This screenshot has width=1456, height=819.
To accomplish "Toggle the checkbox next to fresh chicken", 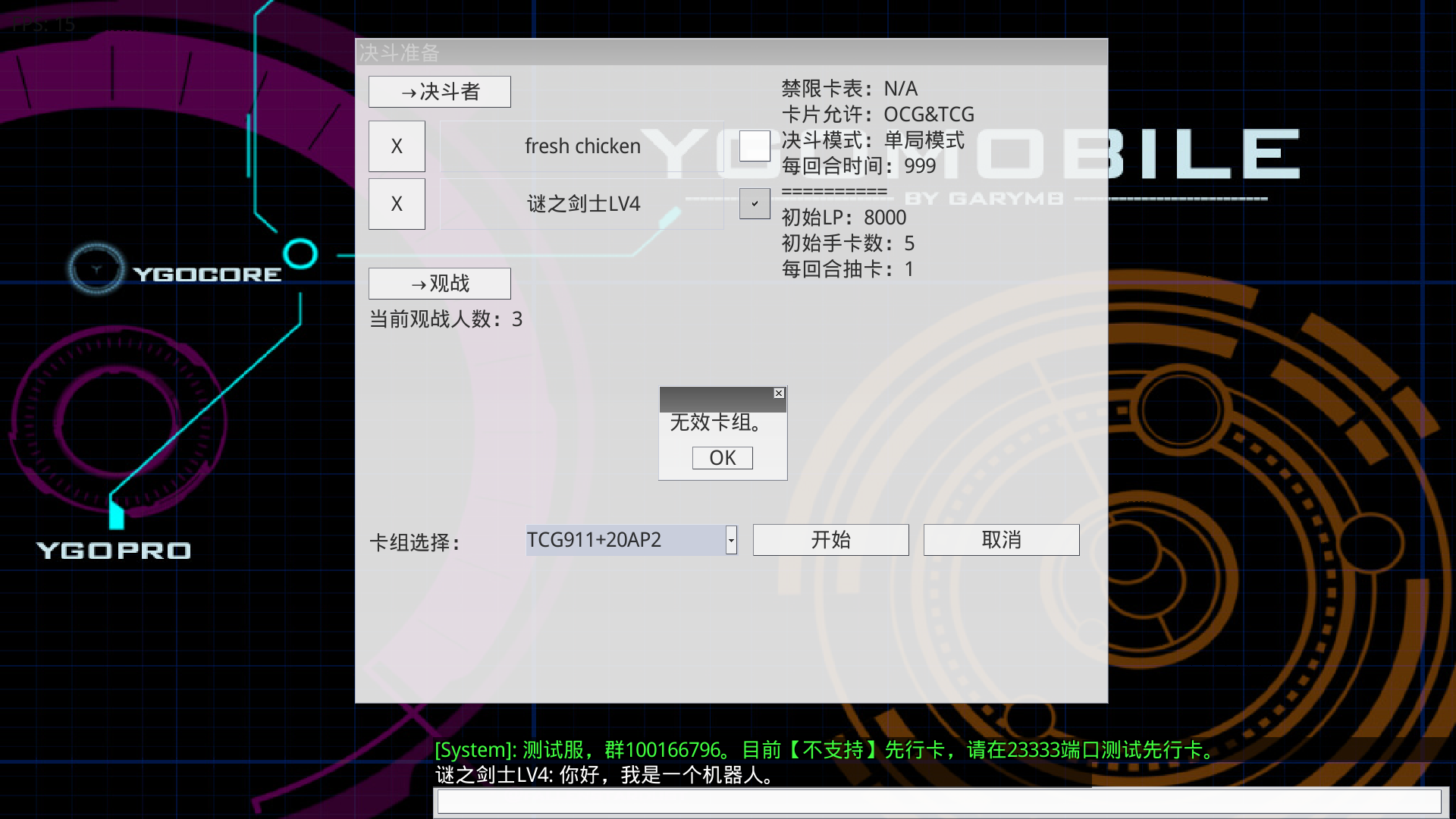I will pos(754,146).
